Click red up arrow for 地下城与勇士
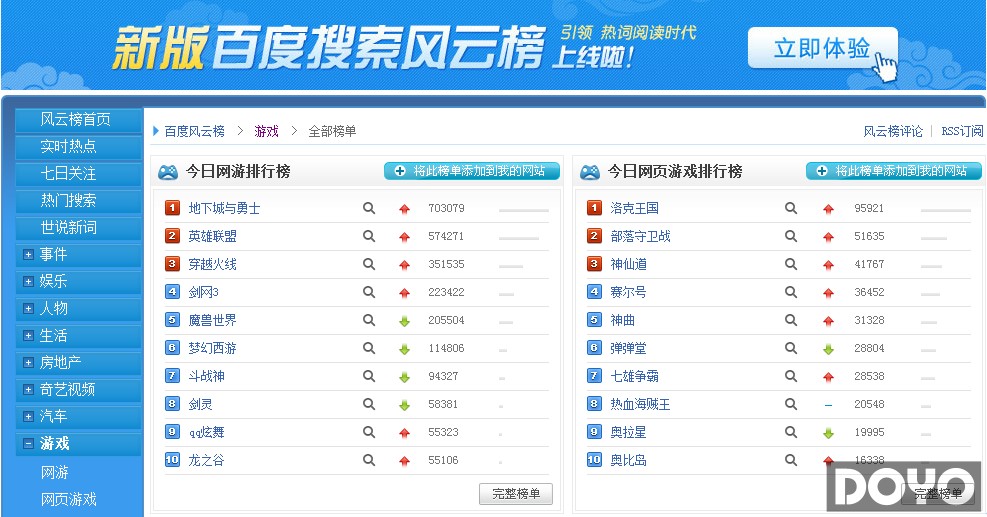The width and height of the screenshot is (987, 517). pyautogui.click(x=404, y=209)
